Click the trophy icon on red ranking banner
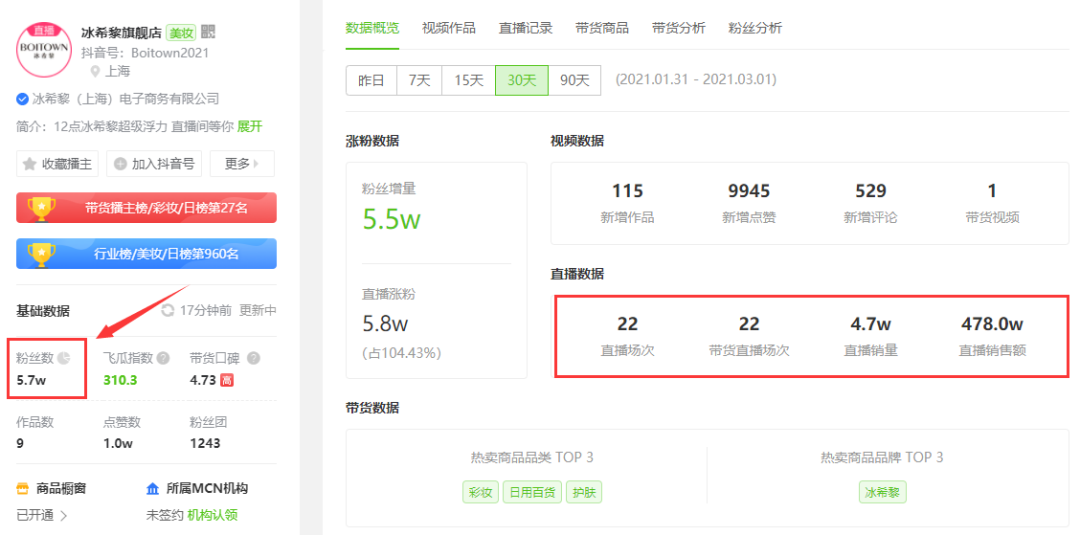 tap(41, 207)
